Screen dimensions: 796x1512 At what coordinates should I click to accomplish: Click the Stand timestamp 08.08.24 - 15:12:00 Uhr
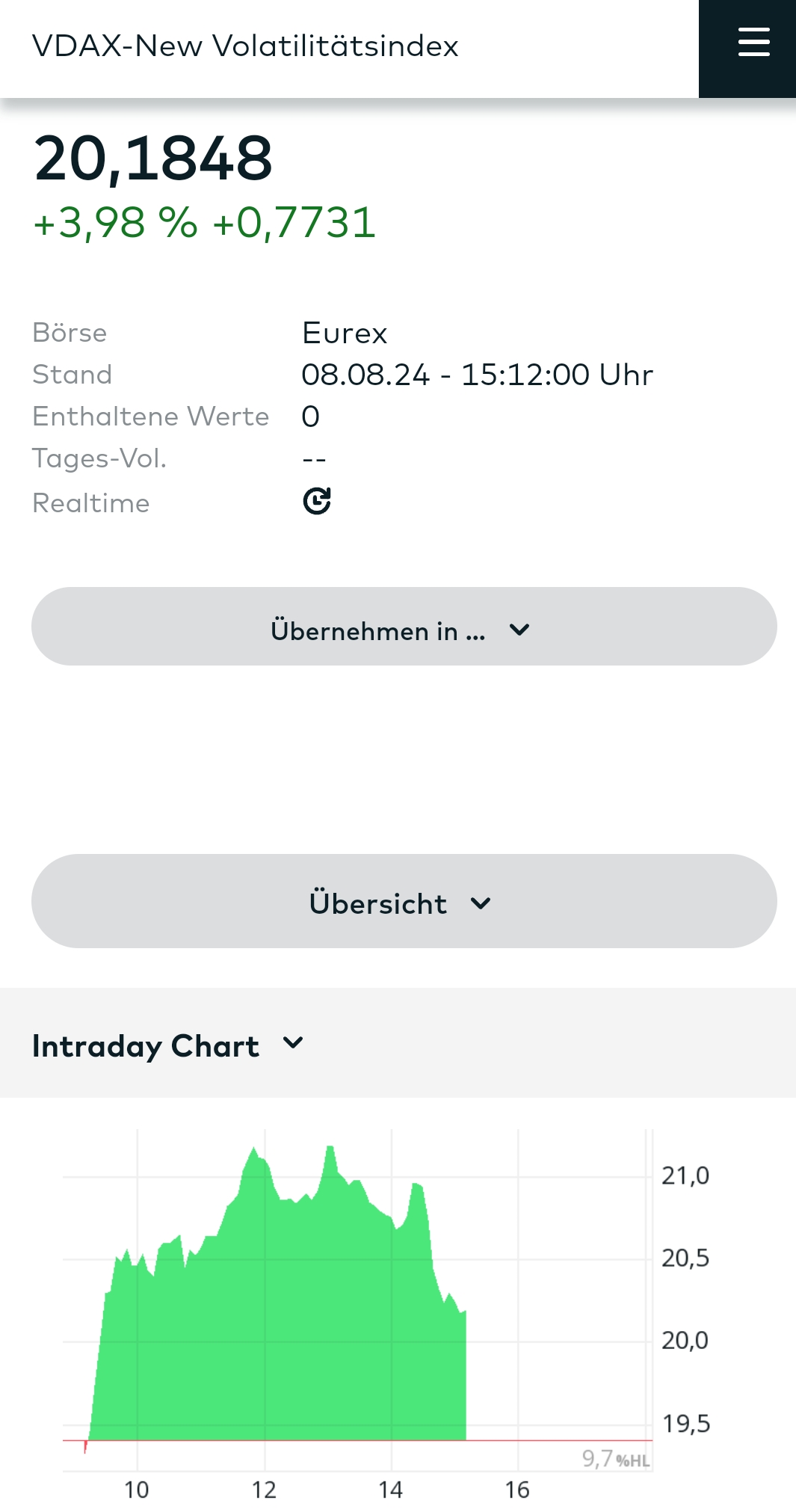coord(477,375)
